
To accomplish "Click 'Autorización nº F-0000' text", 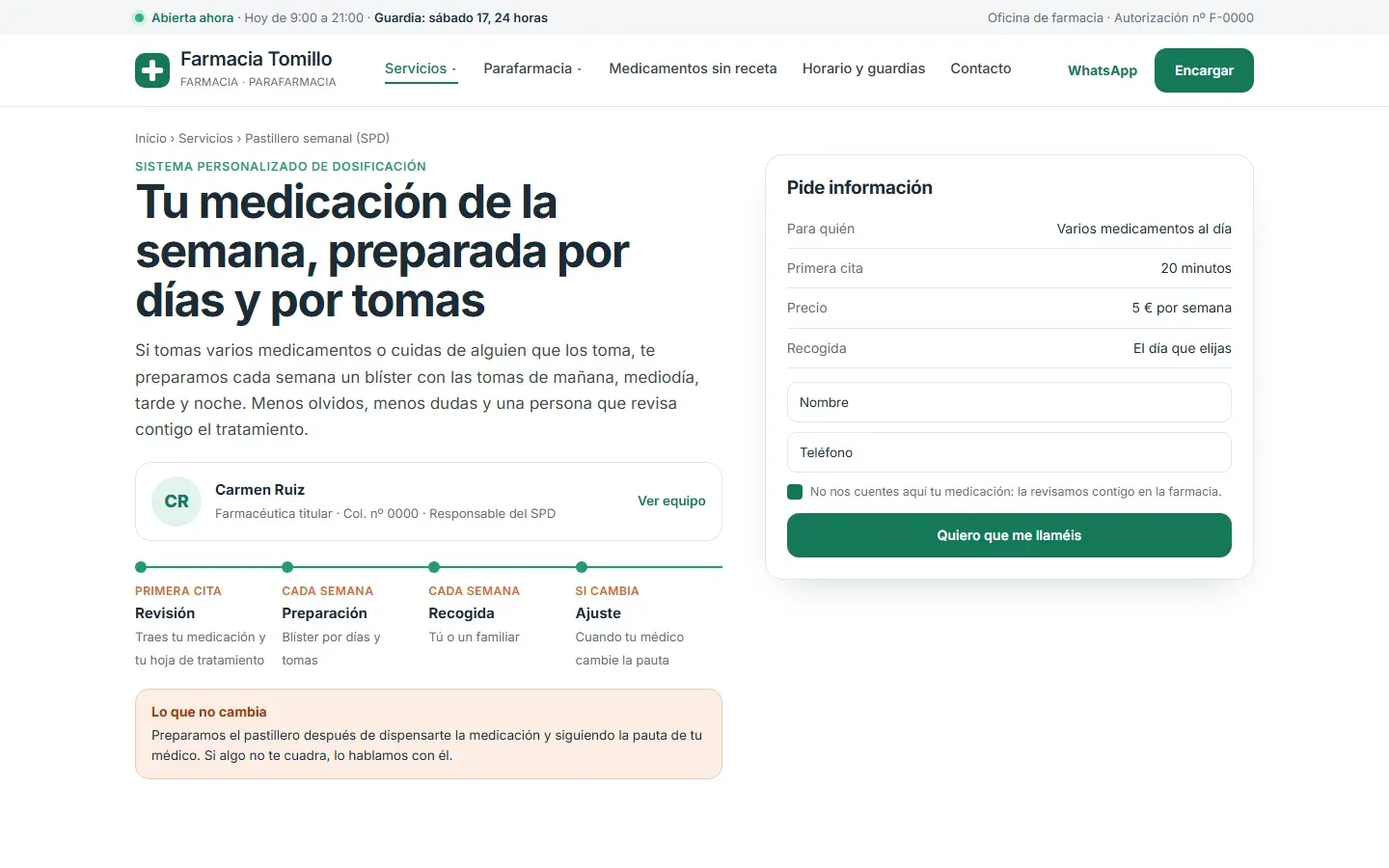I will coord(1185,17).
